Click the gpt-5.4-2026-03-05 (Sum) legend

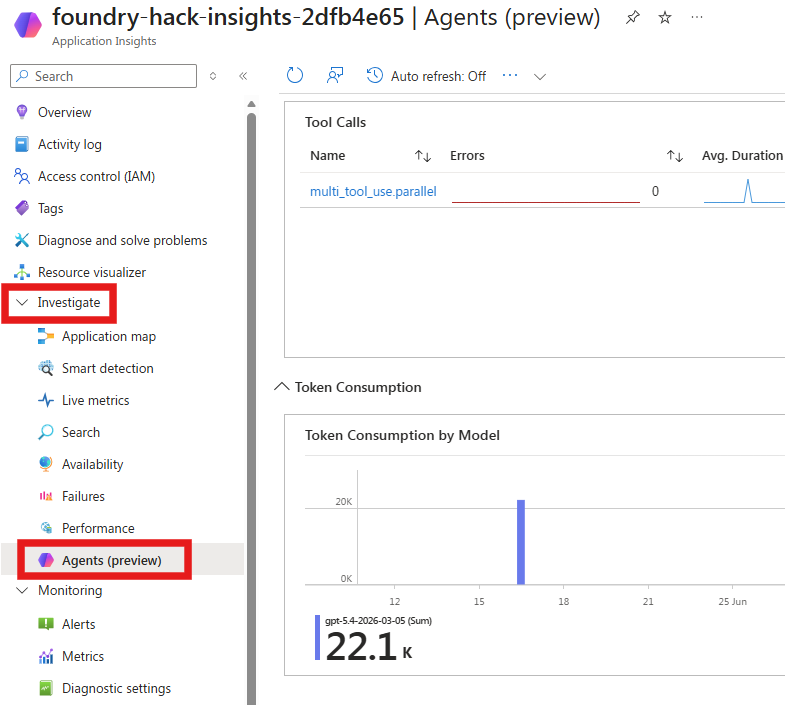coord(378,621)
